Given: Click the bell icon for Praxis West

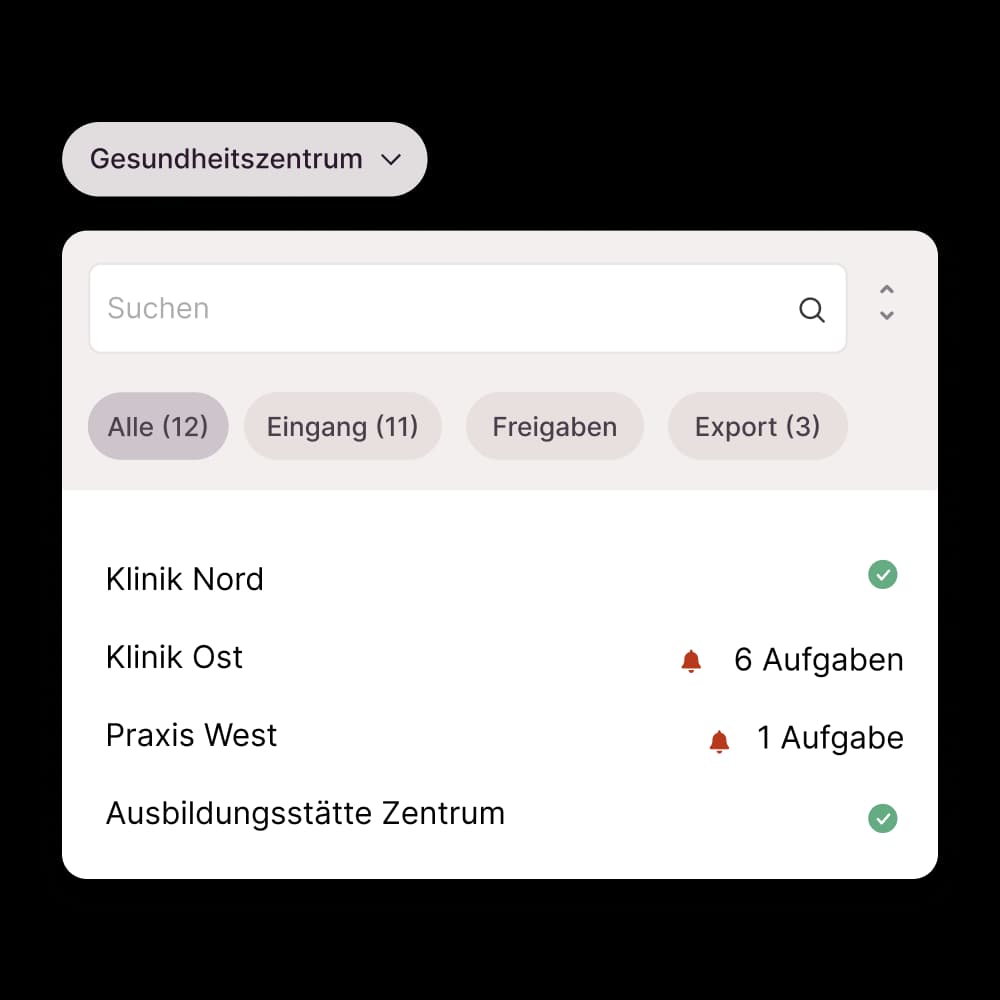Looking at the screenshot, I should coord(719,741).
